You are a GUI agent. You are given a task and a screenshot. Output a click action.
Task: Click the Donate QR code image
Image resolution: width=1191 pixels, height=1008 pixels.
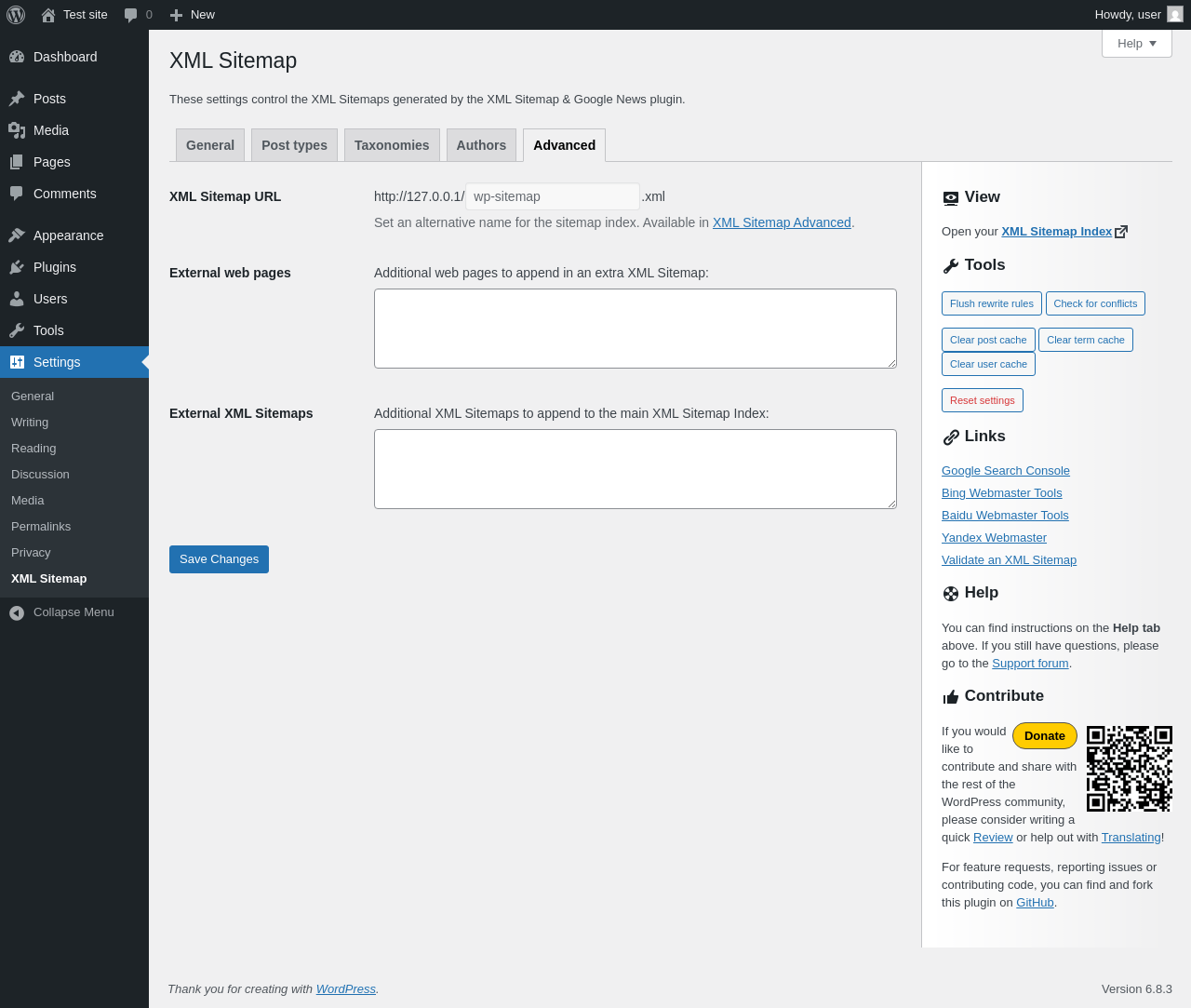point(1129,769)
